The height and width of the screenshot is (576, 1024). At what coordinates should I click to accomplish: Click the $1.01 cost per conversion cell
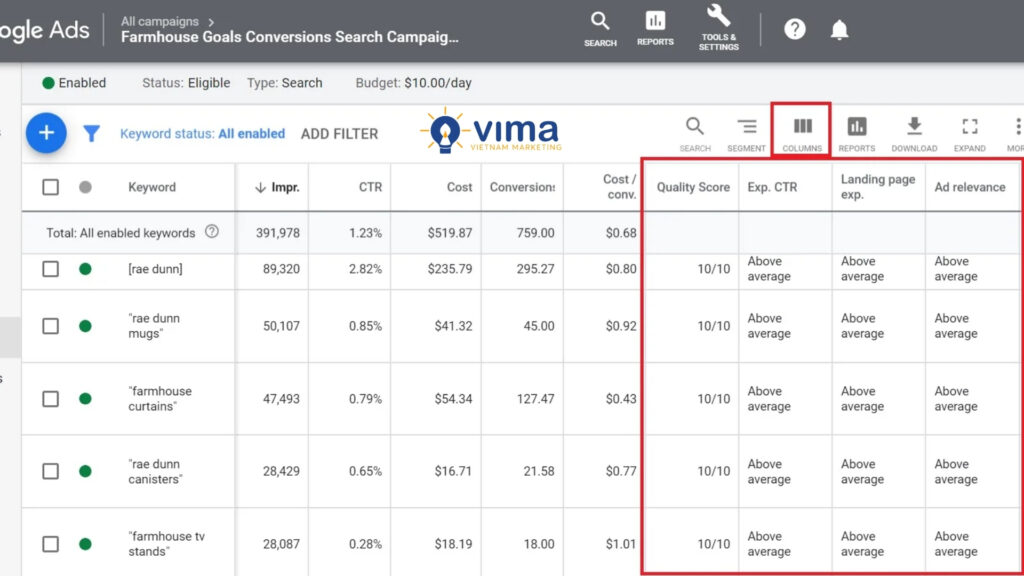click(620, 543)
